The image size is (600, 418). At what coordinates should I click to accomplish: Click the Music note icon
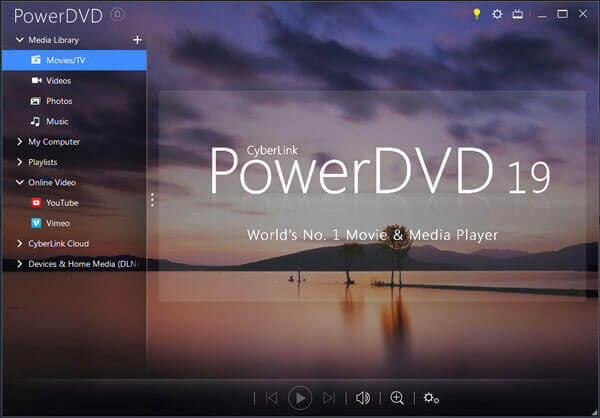point(35,121)
